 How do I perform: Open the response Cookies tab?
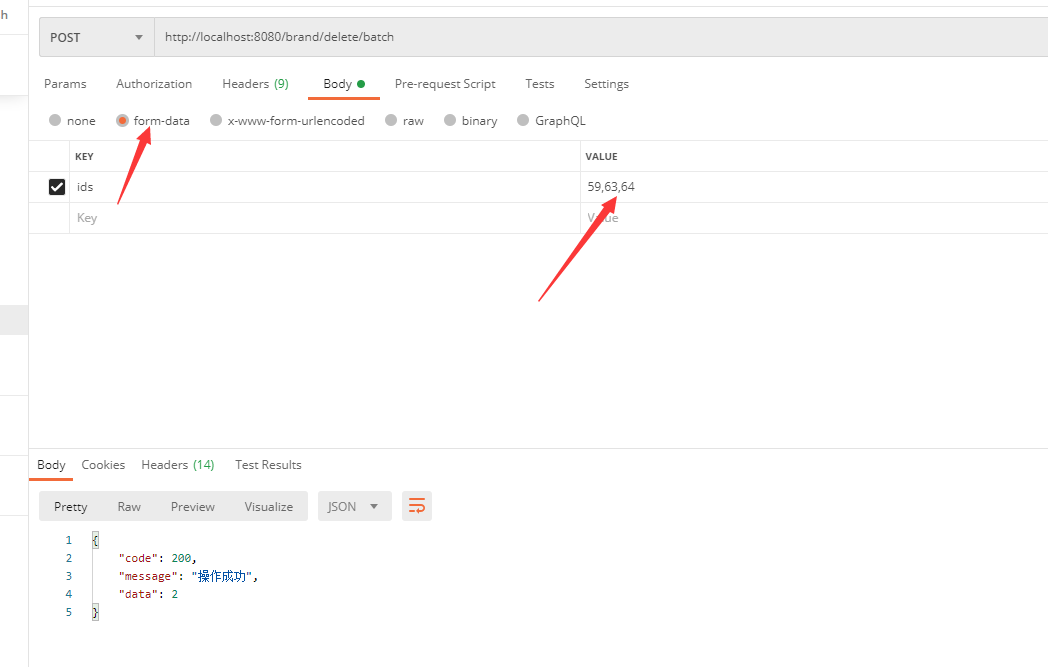pos(103,464)
